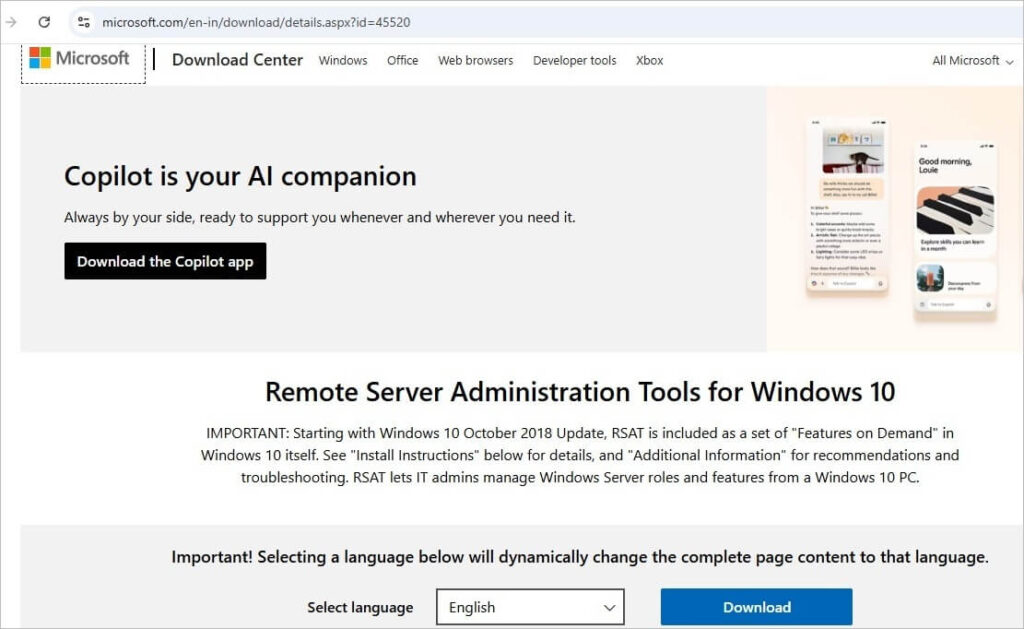
Task: Expand the All Microsoft dropdown
Action: [x=968, y=60]
